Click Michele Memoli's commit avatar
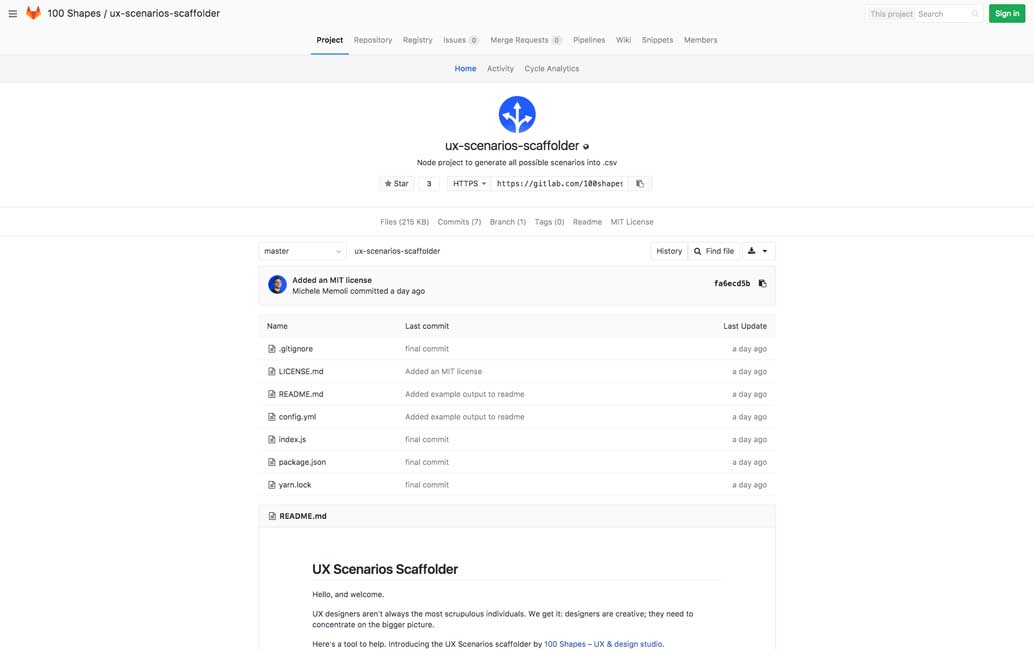Viewport: 1034px width, 650px height. (277, 285)
